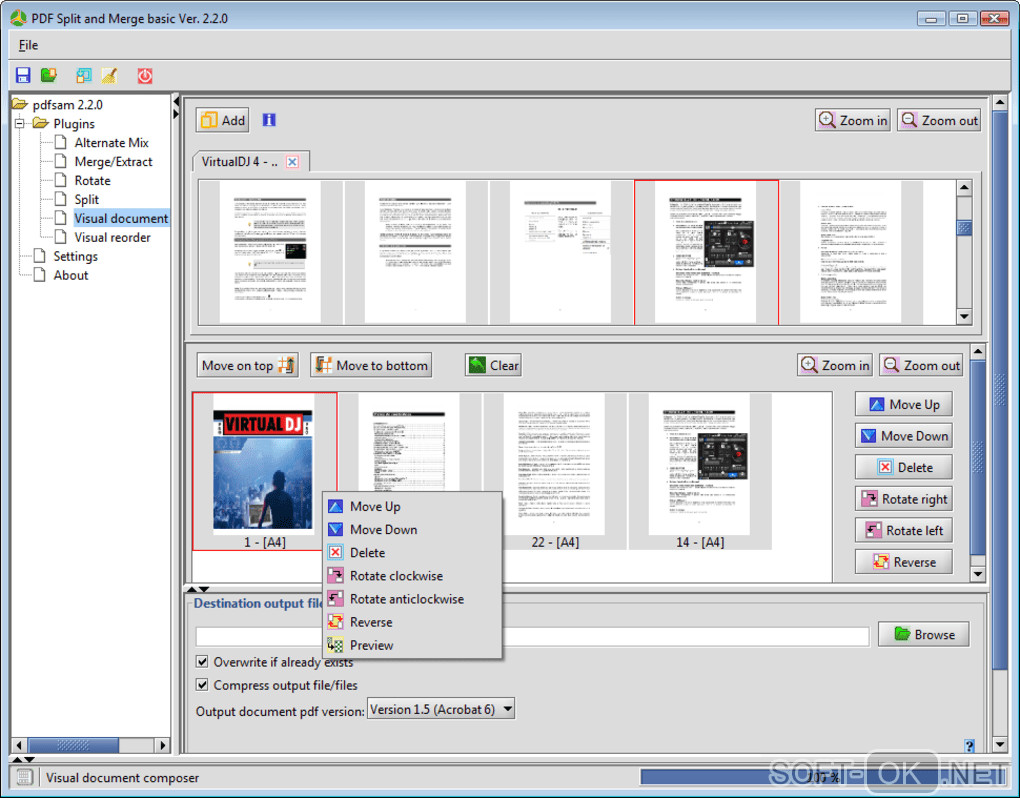The height and width of the screenshot is (798, 1020).
Task: Open output document pdf version dropdown
Action: (441, 710)
